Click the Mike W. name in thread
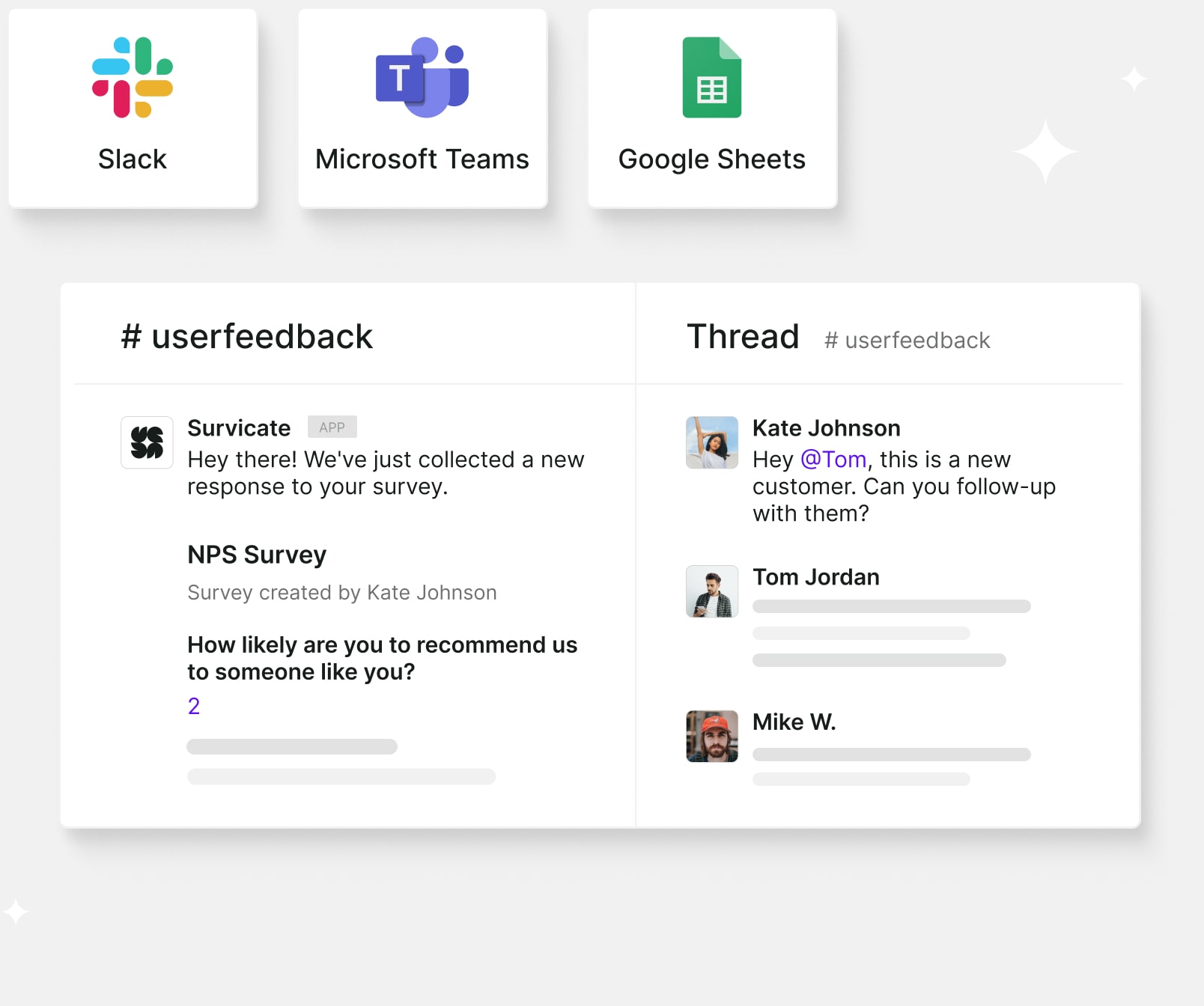 794,722
